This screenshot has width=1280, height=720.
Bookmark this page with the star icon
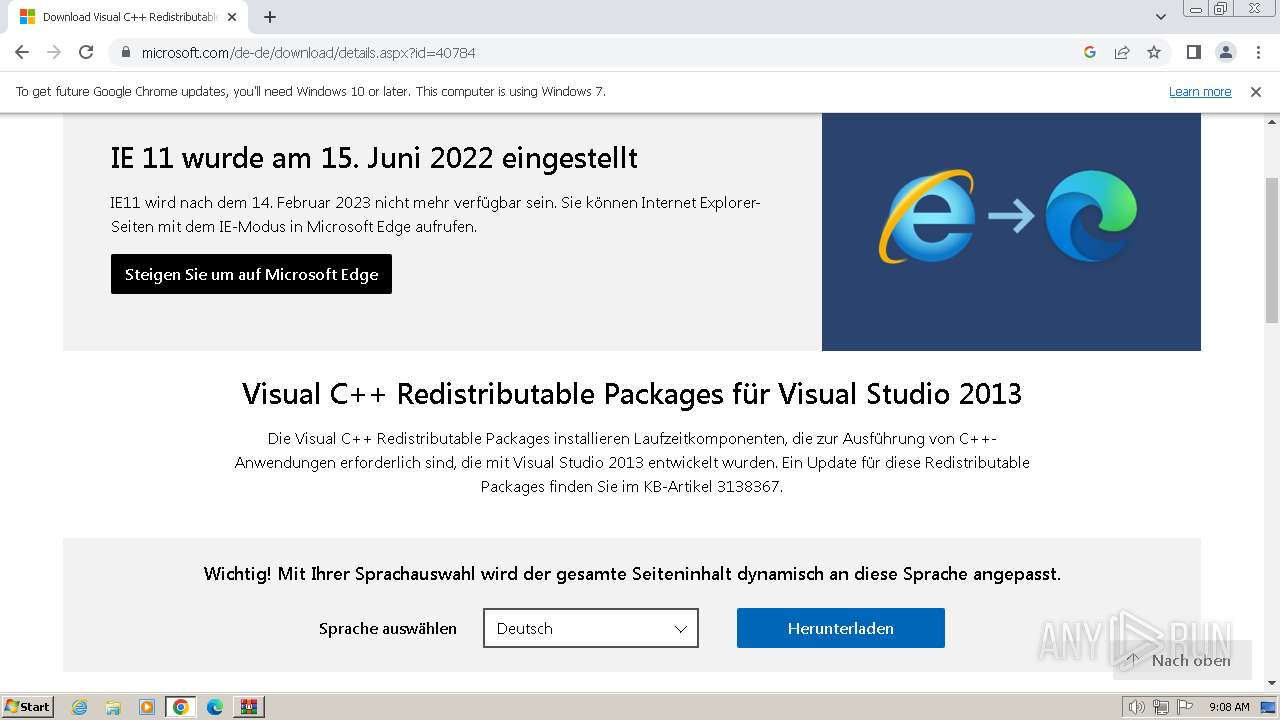[x=1154, y=52]
